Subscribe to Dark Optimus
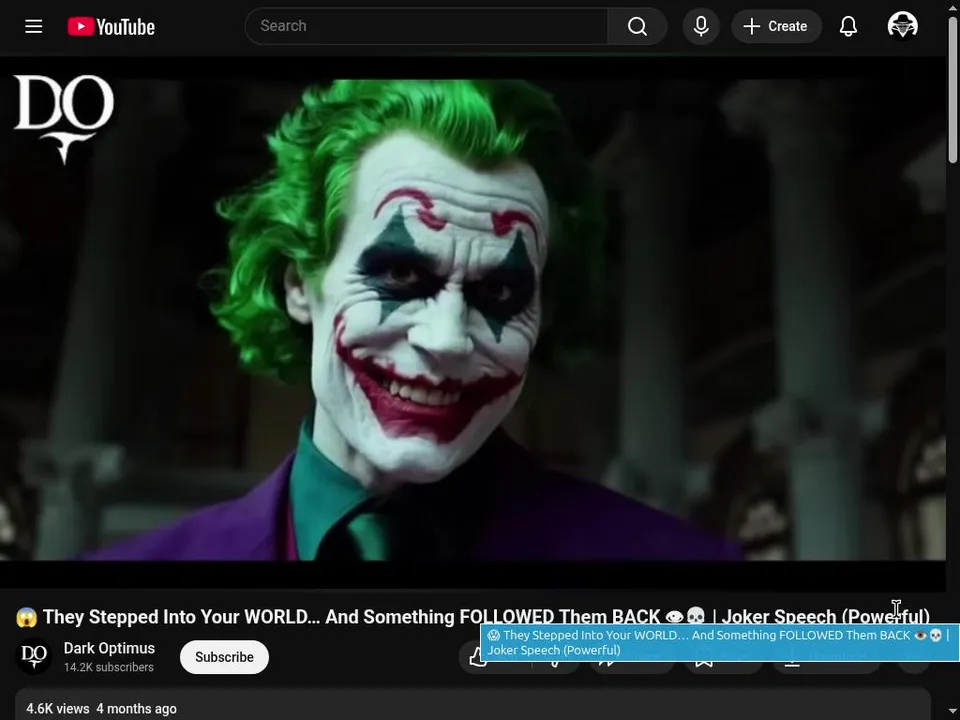The width and height of the screenshot is (960, 720). (x=224, y=657)
